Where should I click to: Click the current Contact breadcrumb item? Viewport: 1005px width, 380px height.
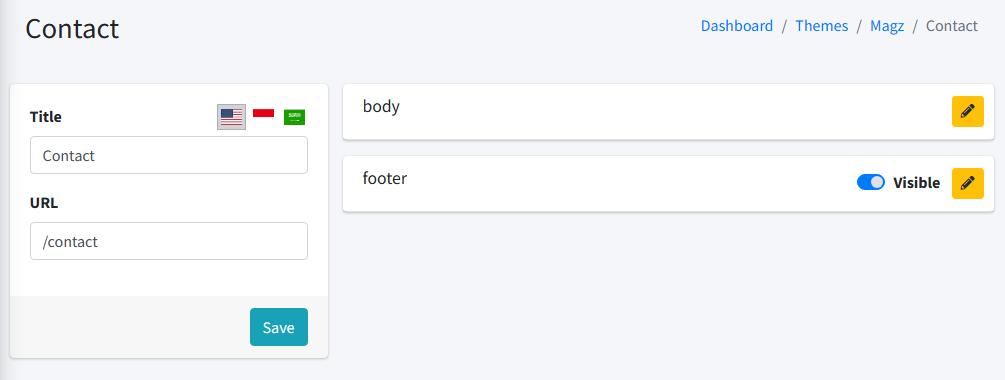click(952, 26)
